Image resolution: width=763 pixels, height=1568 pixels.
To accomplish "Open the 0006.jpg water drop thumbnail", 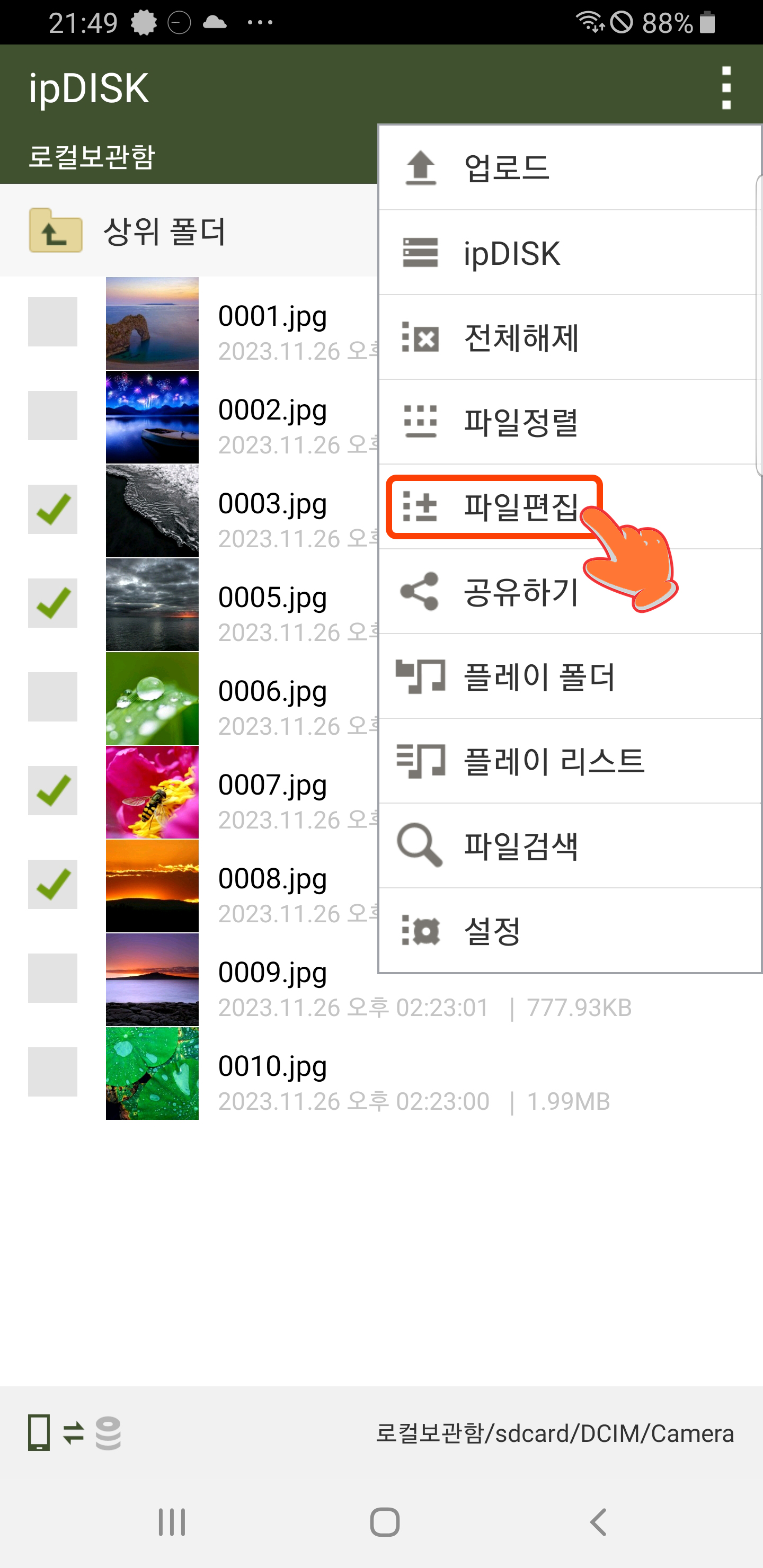I will (152, 698).
